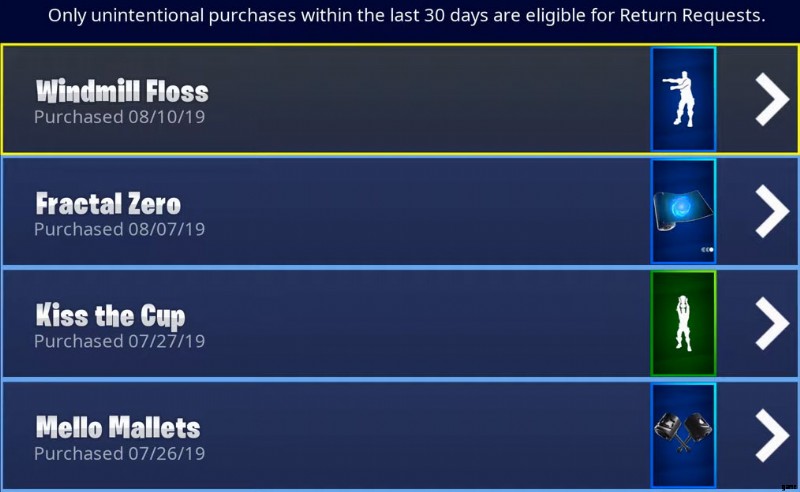This screenshot has width=800, height=492.
Task: Expand Fractal Zero with its arrow
Action: (x=771, y=210)
